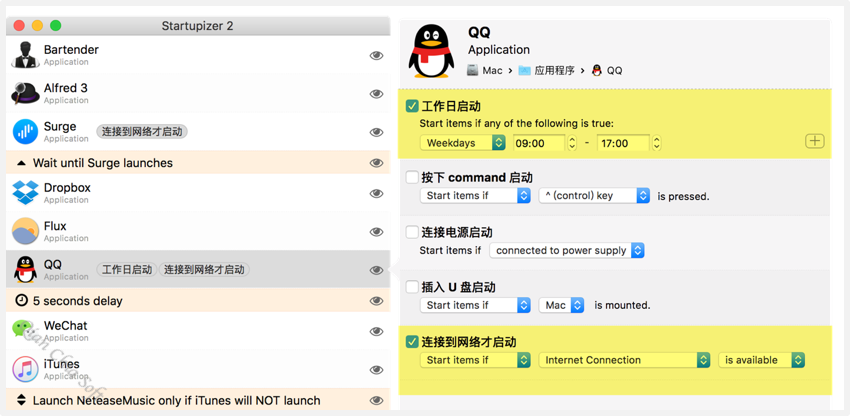Click the clock icon on 5 seconds delay
Screen dimensions: 850x416
click(21, 301)
